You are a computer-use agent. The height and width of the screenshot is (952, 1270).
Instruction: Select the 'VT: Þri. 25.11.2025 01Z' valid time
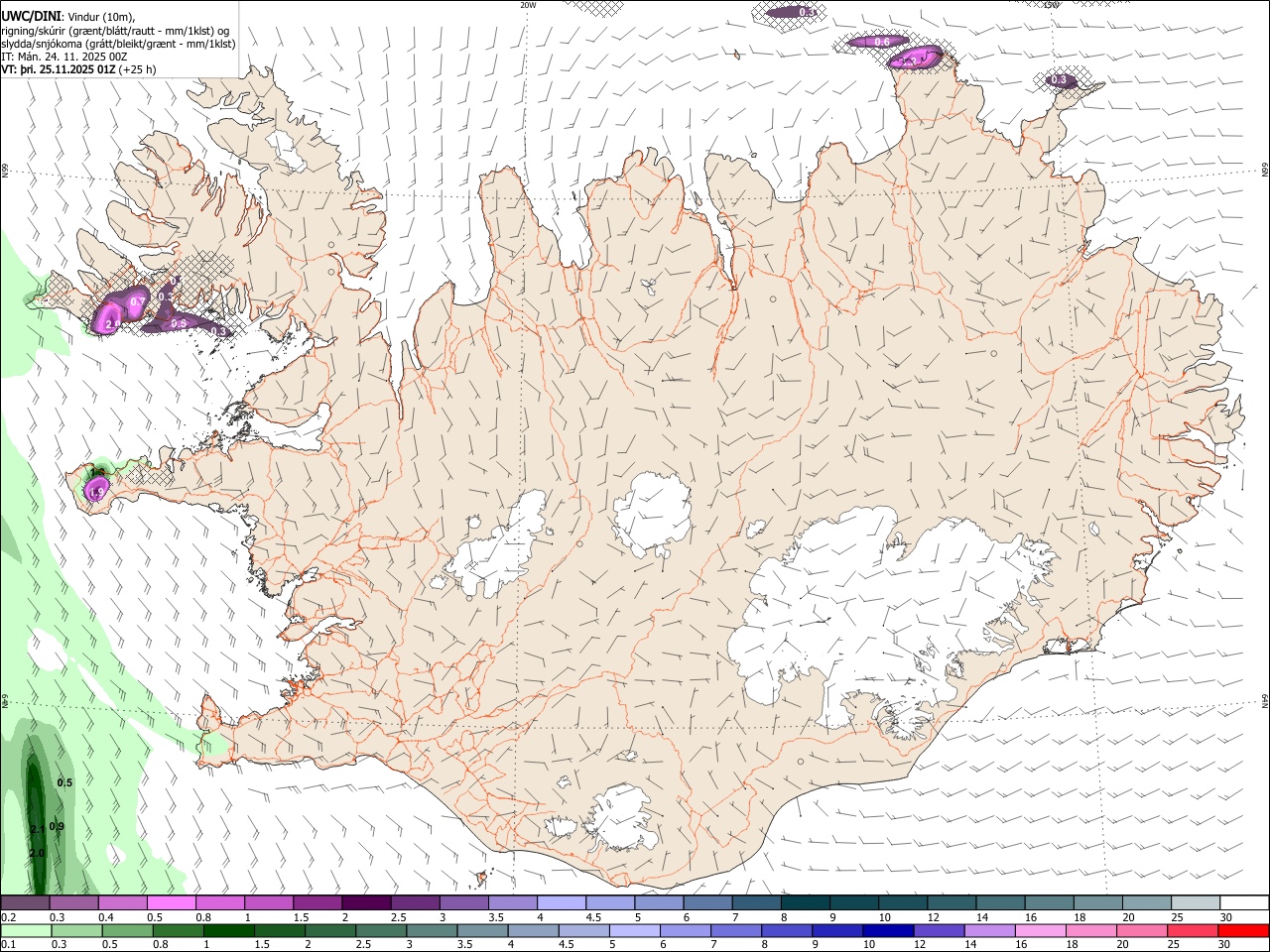[x=59, y=69]
